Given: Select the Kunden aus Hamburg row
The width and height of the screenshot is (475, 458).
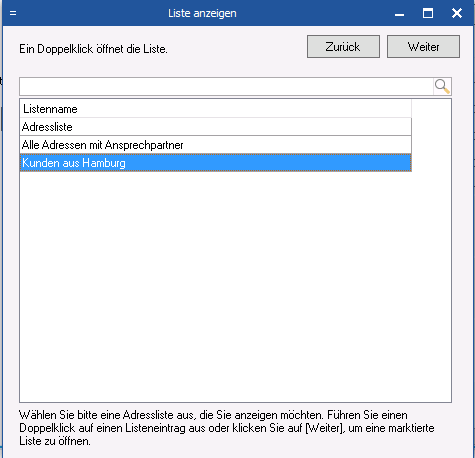Looking at the screenshot, I should 215,163.
